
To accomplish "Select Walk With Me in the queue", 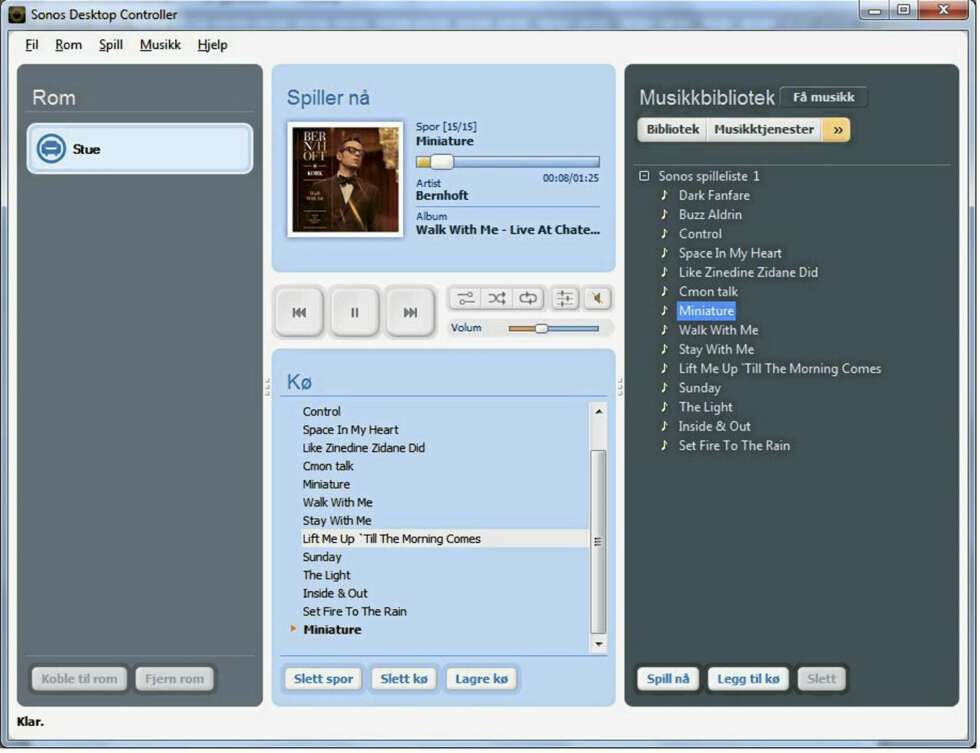I will pyautogui.click(x=338, y=502).
